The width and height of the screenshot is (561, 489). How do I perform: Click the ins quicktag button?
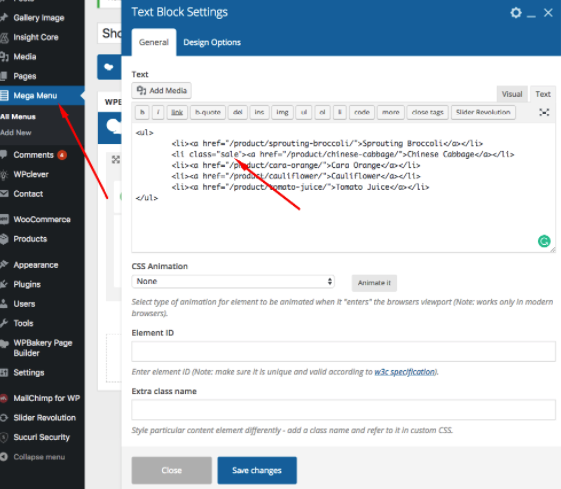pyautogui.click(x=259, y=112)
